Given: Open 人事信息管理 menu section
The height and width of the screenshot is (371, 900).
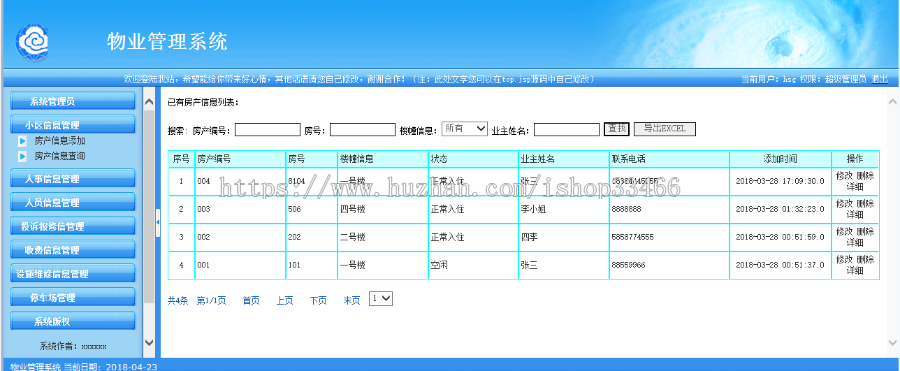Looking at the screenshot, I should (73, 179).
